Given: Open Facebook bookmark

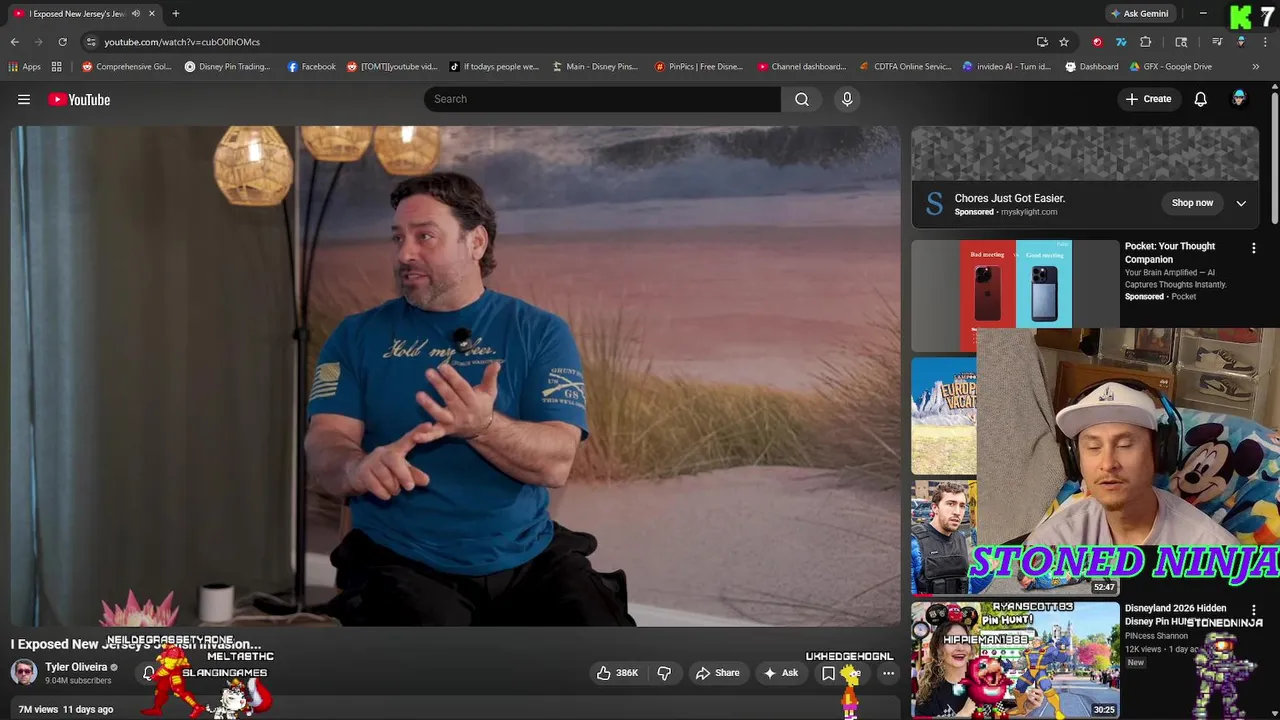Looking at the screenshot, I should click(311, 67).
